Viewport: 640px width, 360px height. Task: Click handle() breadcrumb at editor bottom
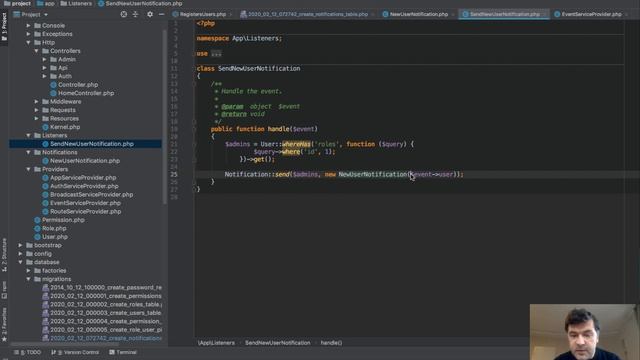click(331, 343)
